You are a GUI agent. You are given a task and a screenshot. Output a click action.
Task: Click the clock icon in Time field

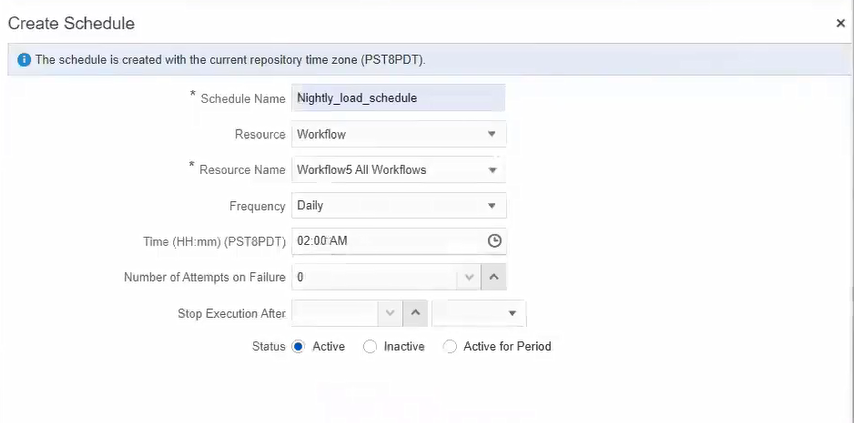pyautogui.click(x=493, y=241)
